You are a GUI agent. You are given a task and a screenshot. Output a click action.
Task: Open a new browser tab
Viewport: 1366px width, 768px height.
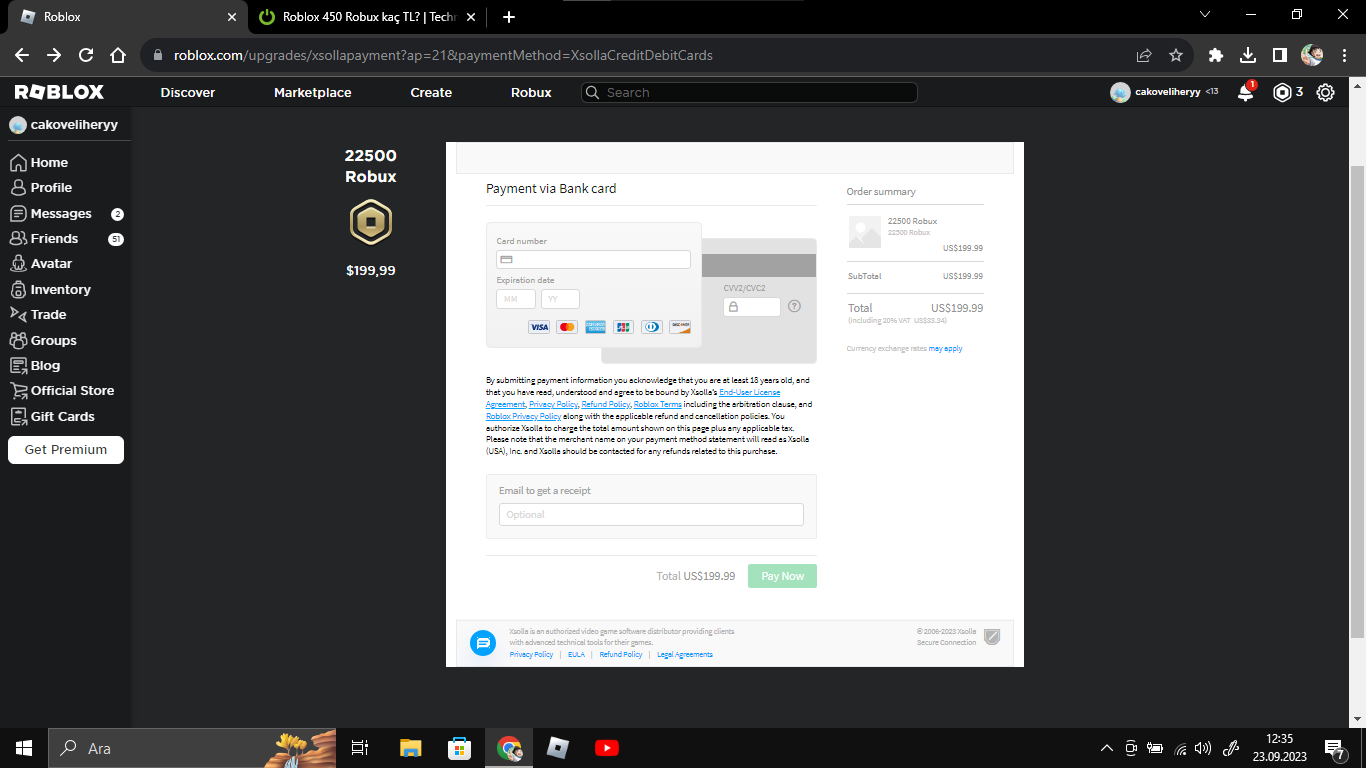(509, 17)
